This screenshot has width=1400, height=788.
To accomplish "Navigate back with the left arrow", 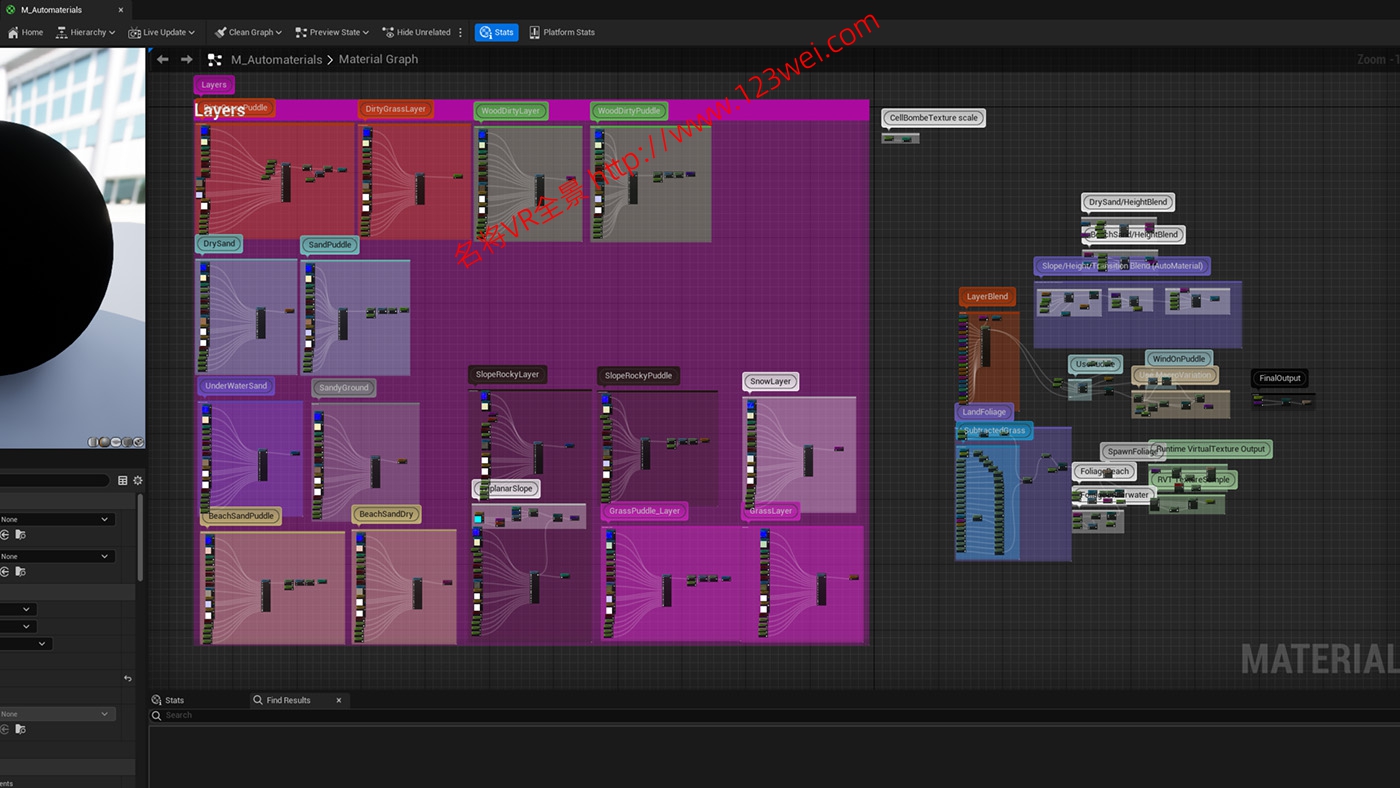I will 163,60.
